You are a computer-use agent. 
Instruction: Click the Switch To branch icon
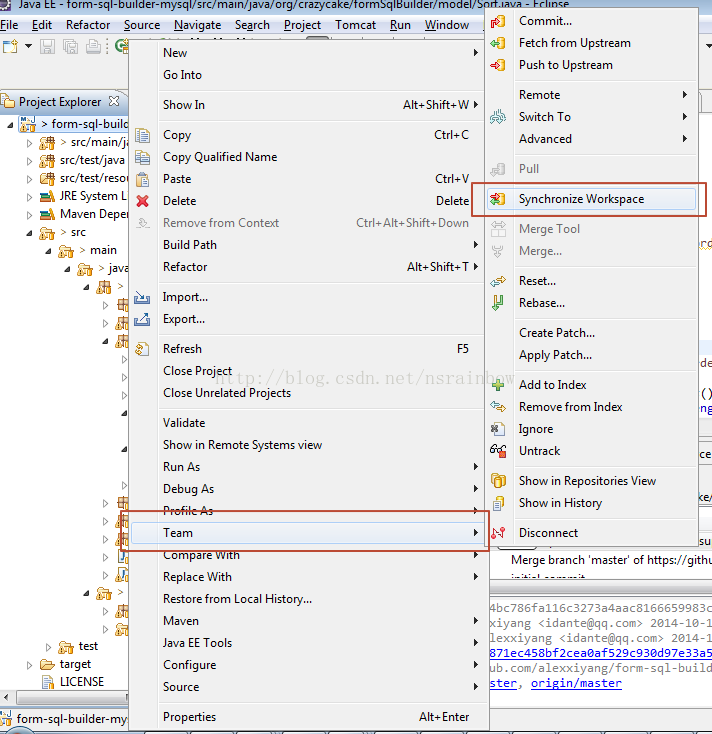pos(498,117)
